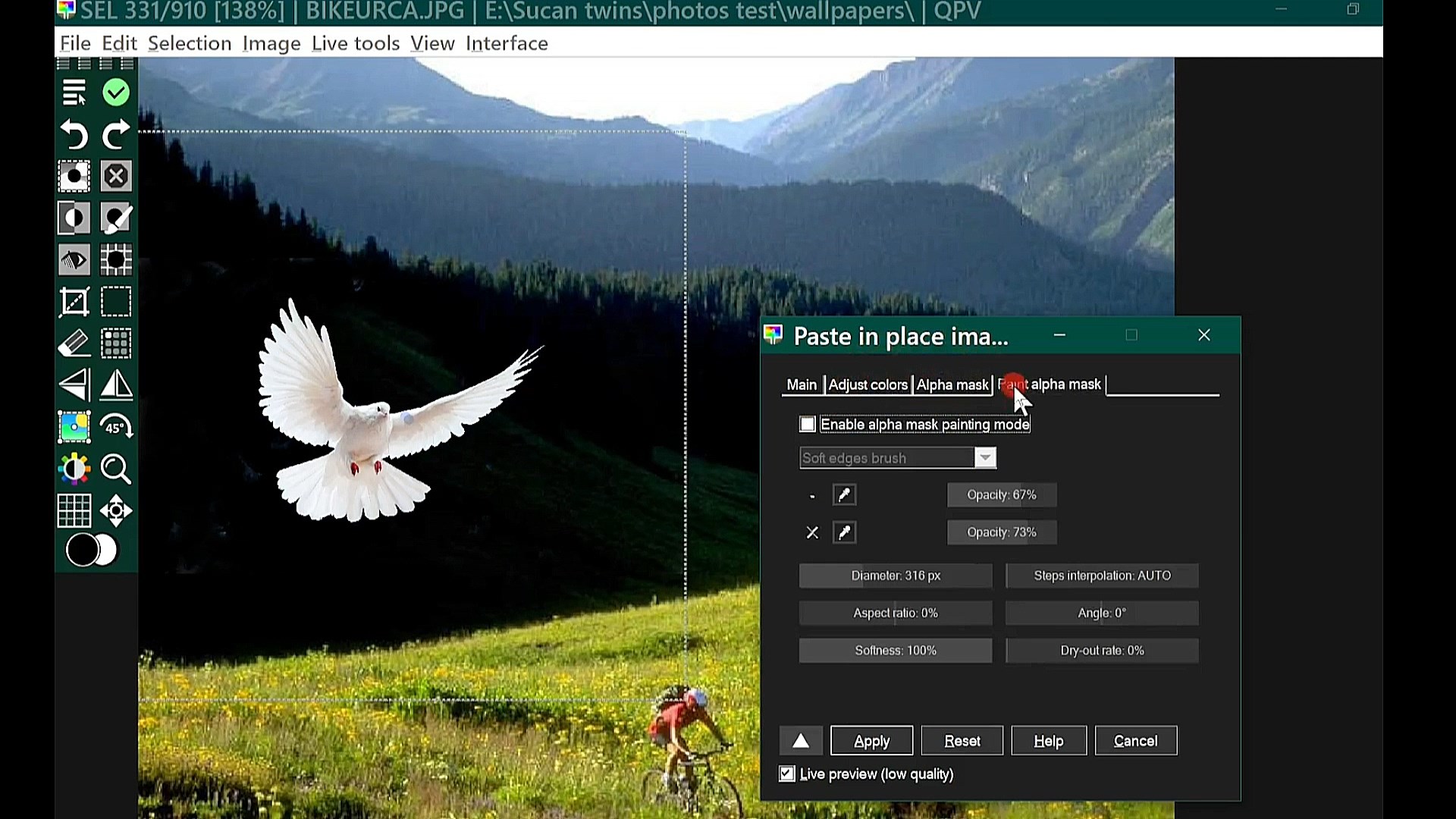The width and height of the screenshot is (1456, 819).
Task: Click the green checkmark confirm icon
Action: [x=116, y=93]
